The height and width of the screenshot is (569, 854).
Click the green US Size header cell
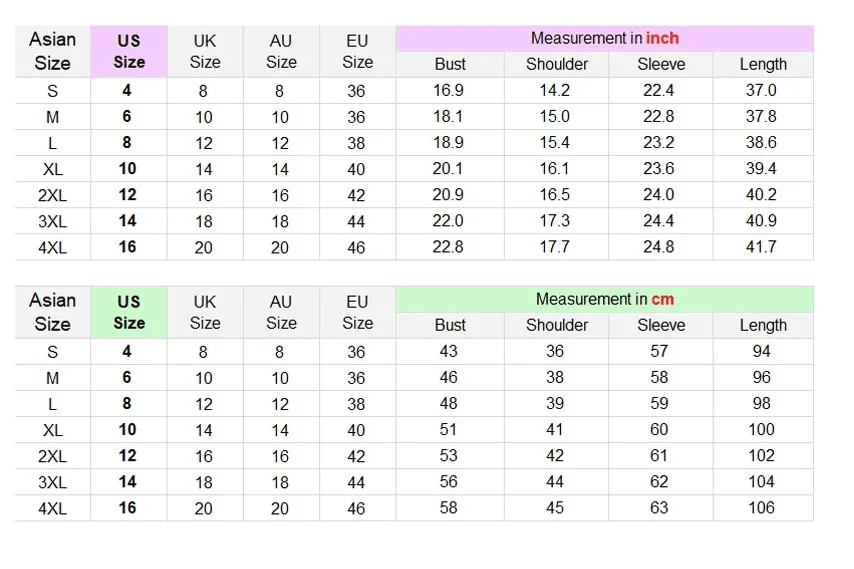(x=129, y=312)
